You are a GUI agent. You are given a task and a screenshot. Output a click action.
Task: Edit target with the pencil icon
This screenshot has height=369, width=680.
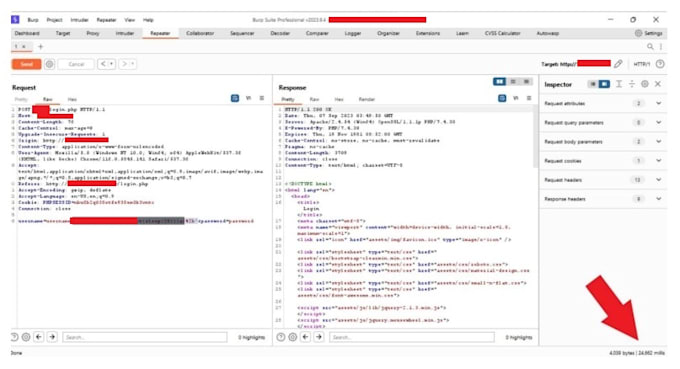[x=618, y=64]
